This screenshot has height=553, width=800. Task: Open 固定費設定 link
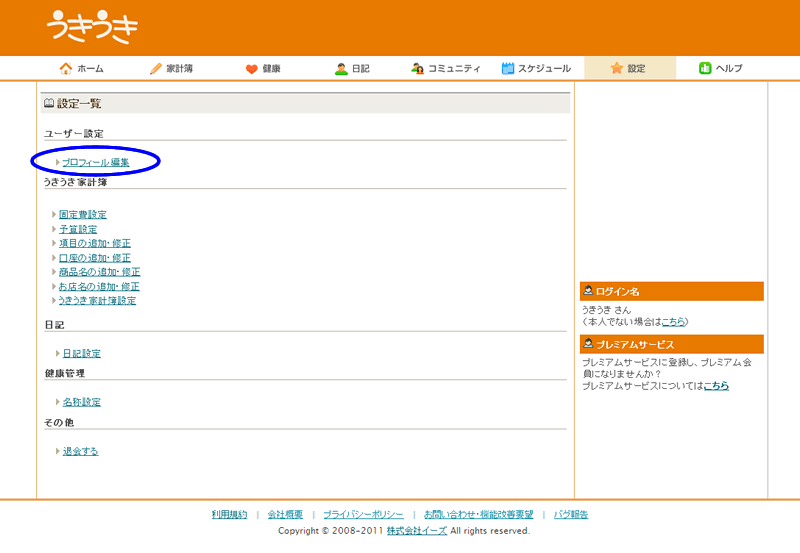(x=83, y=214)
